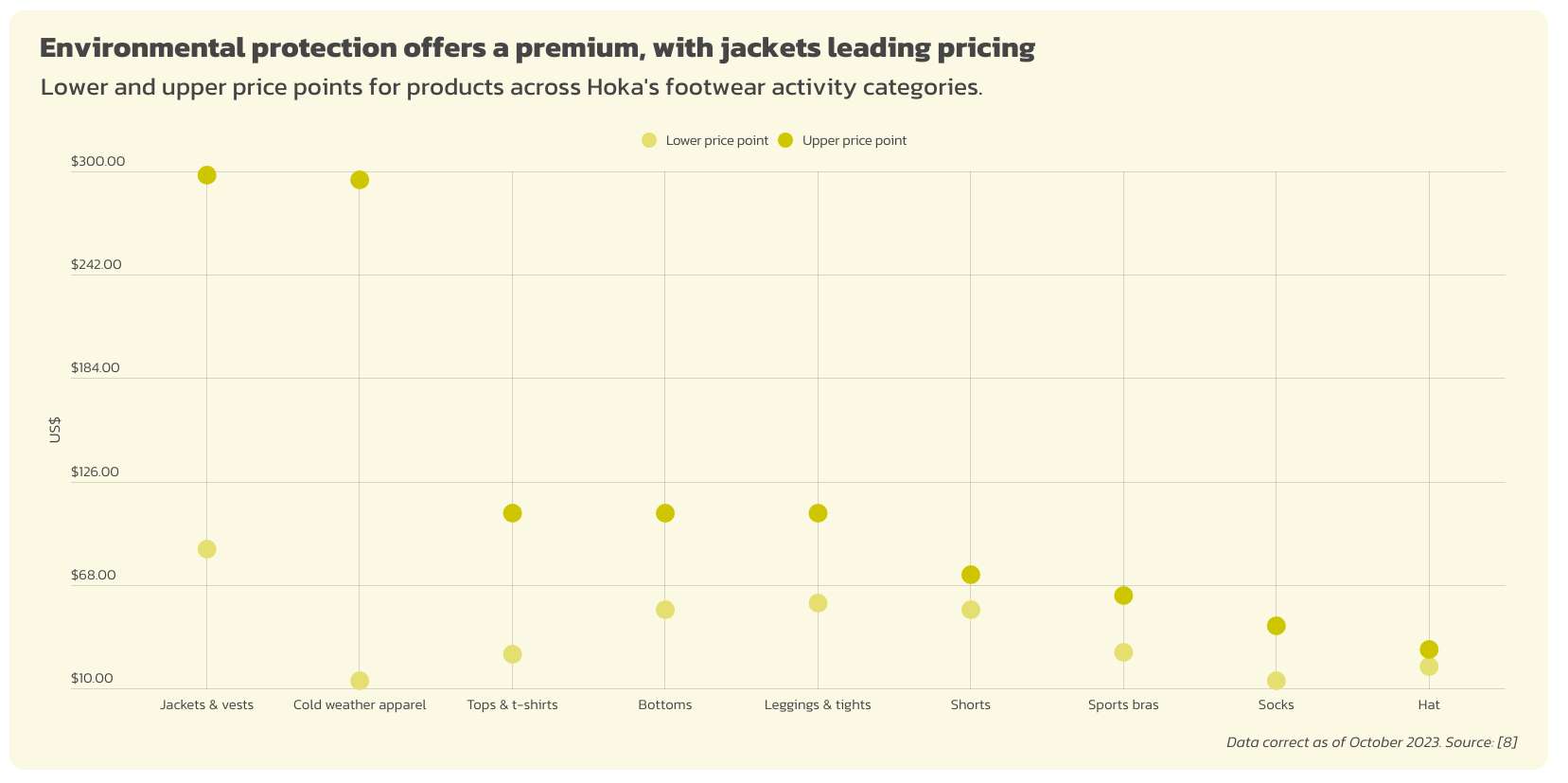Click the Socks upper price dot
Image resolution: width=1568 pixels, height=783 pixels.
pos(1276,626)
